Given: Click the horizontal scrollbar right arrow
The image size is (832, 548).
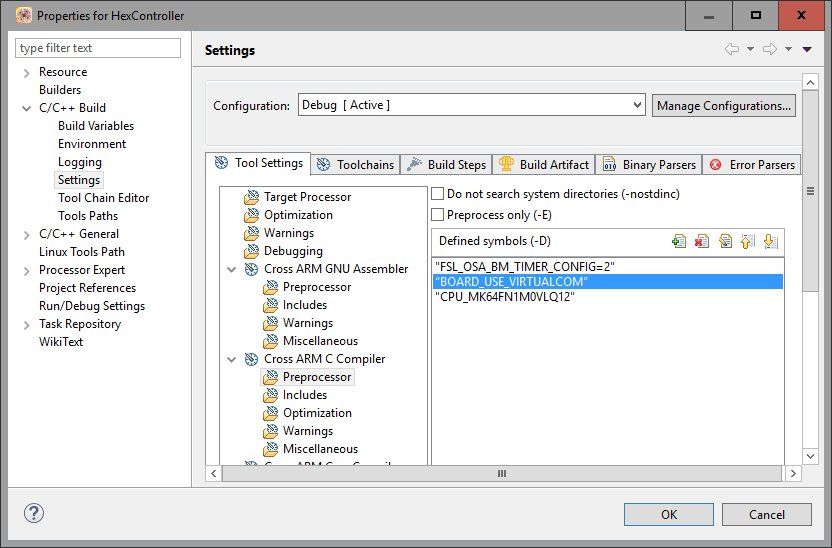Looking at the screenshot, I should (793, 473).
